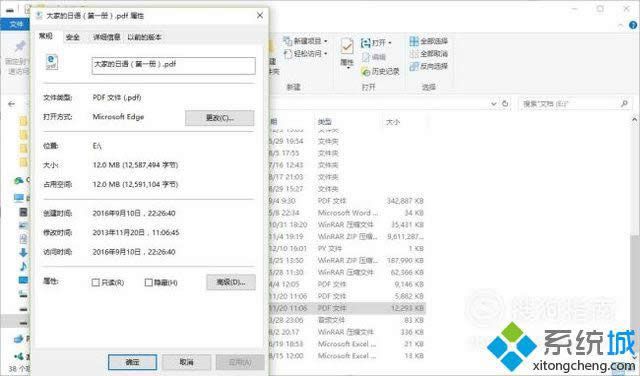This screenshot has height=376, width=640.
Task: Select the Microsoft Word 34 KB row
Action: coord(347,213)
